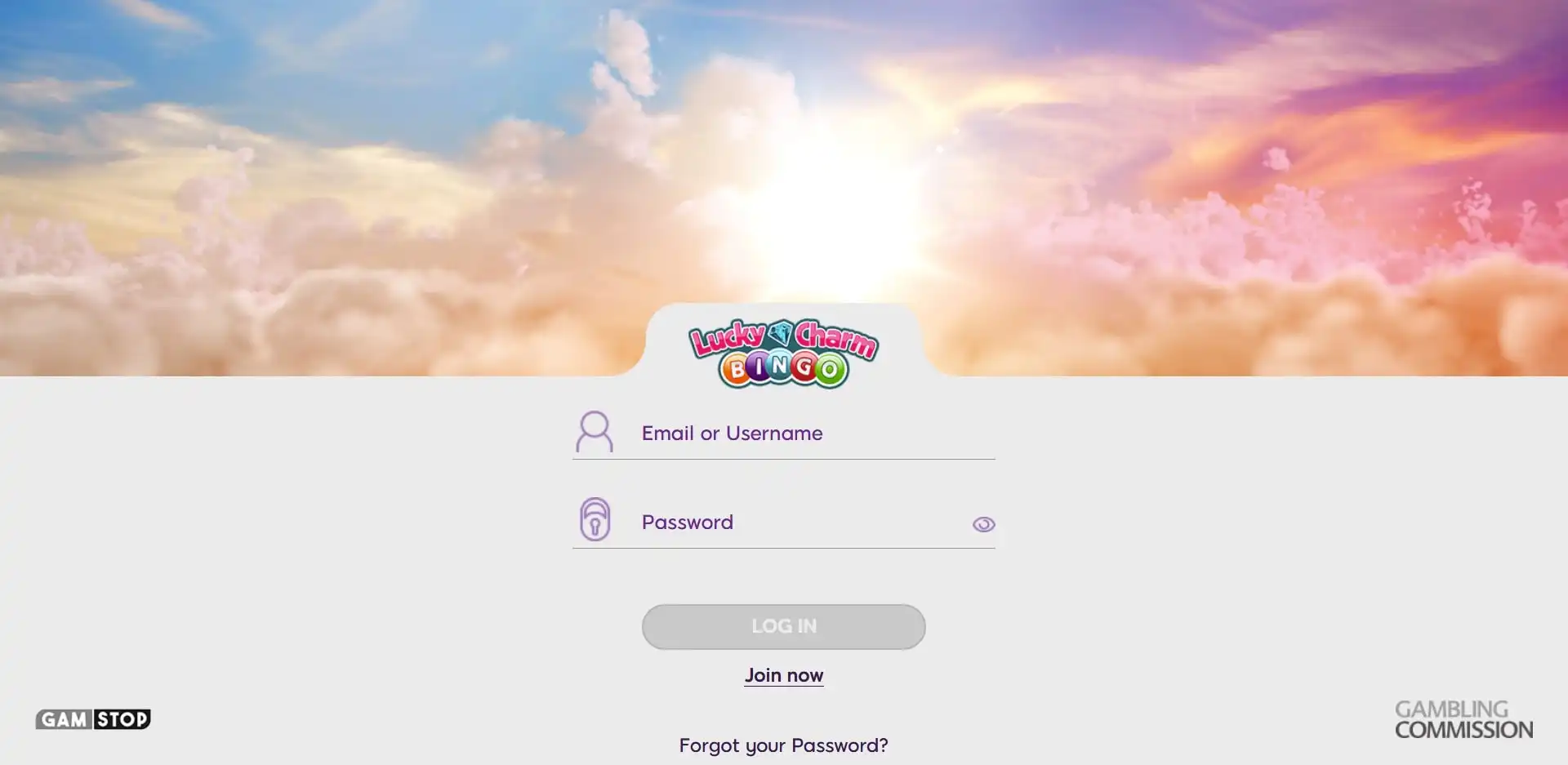
Task: Open the GAMSTOP logo link
Action: [x=93, y=719]
